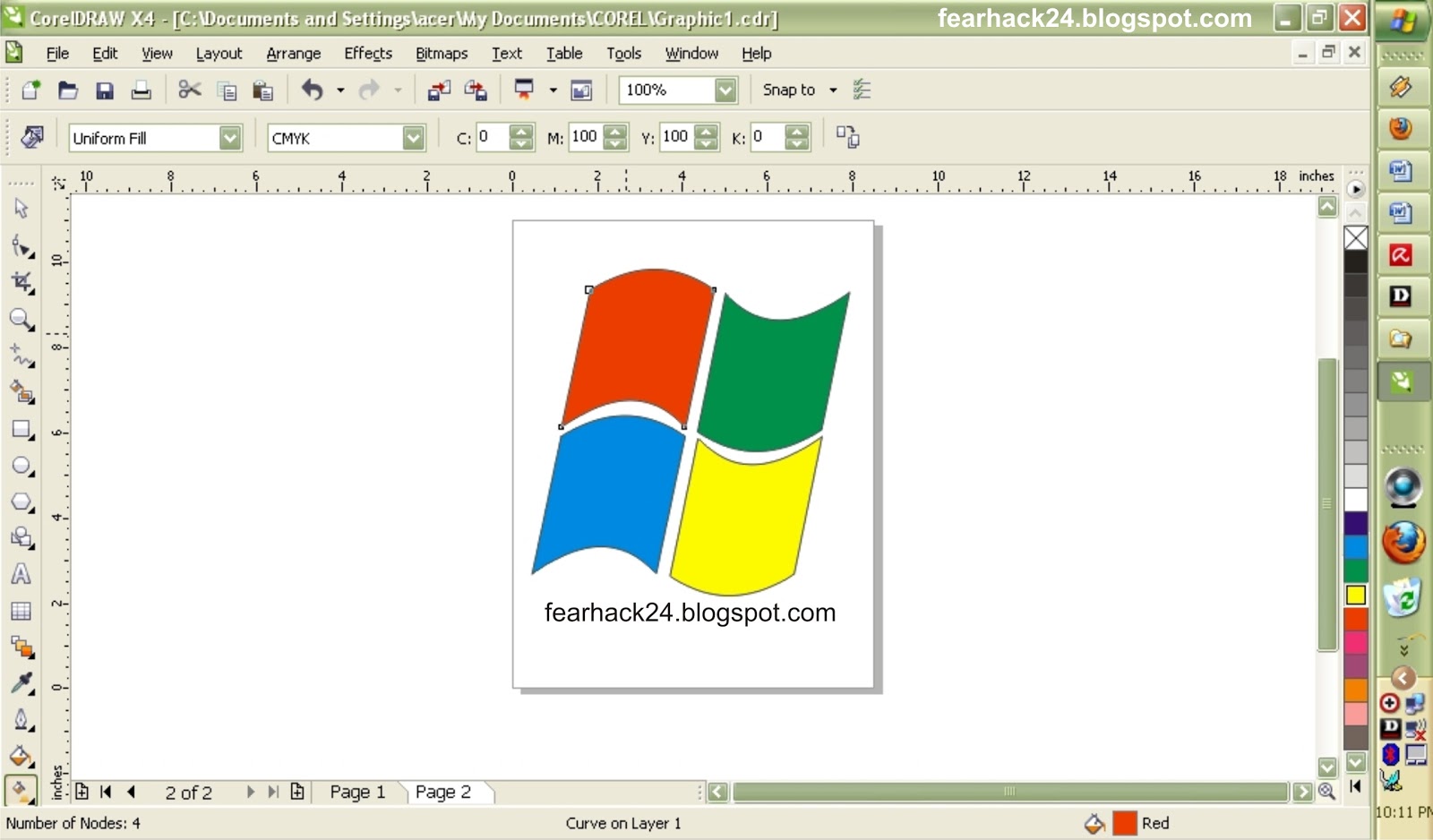Open the zoom level dropdown
The height and width of the screenshot is (840, 1433).
(x=724, y=90)
